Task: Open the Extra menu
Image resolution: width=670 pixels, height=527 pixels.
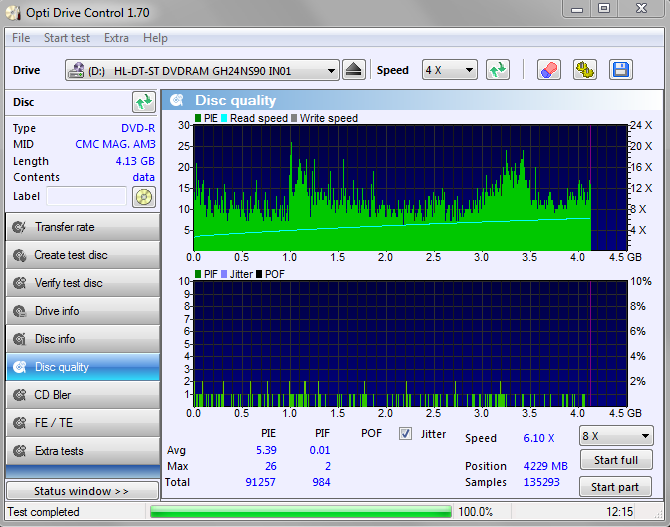Action: pyautogui.click(x=116, y=38)
